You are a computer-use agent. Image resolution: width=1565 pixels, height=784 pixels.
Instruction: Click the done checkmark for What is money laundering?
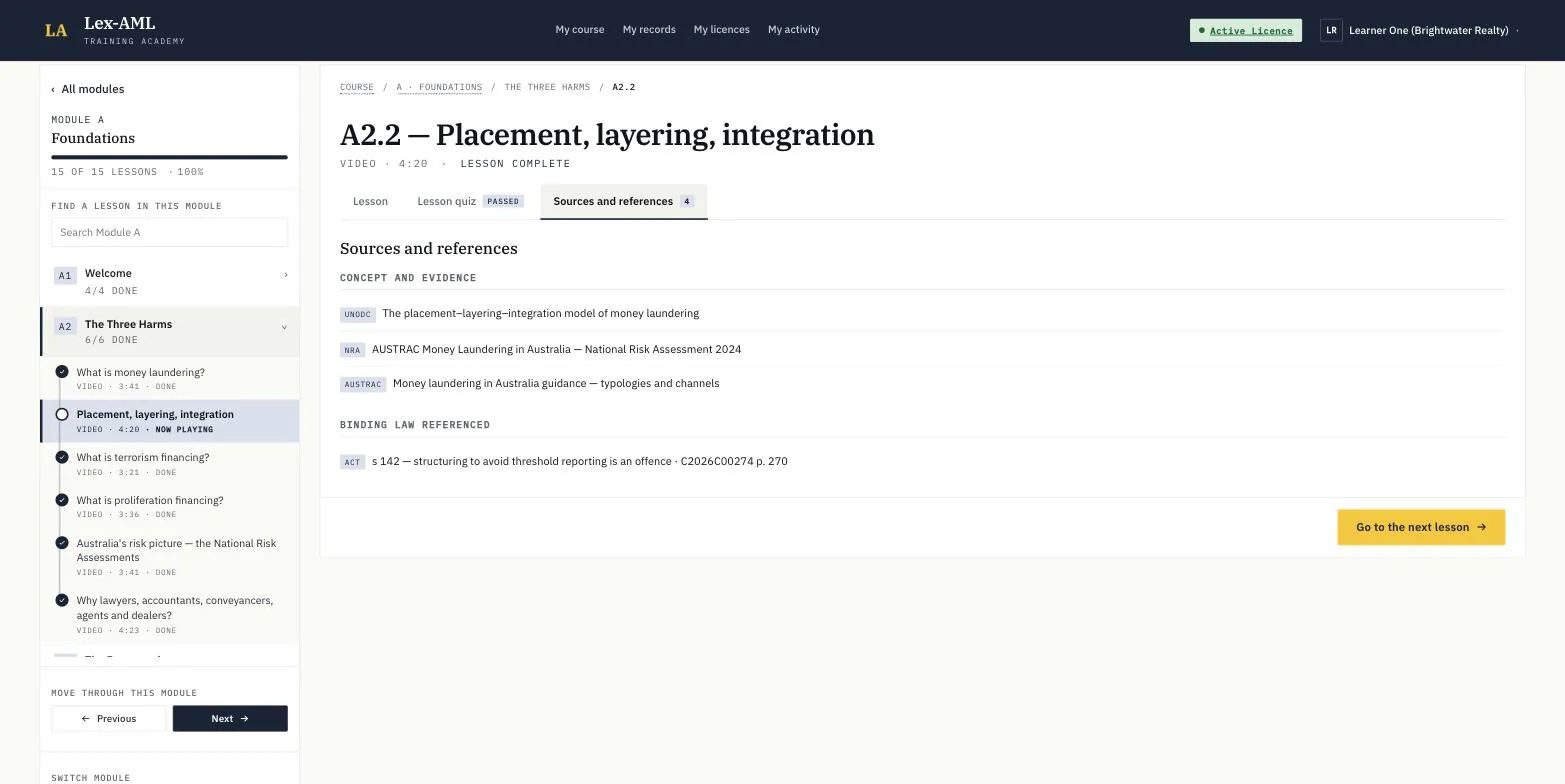(x=62, y=372)
